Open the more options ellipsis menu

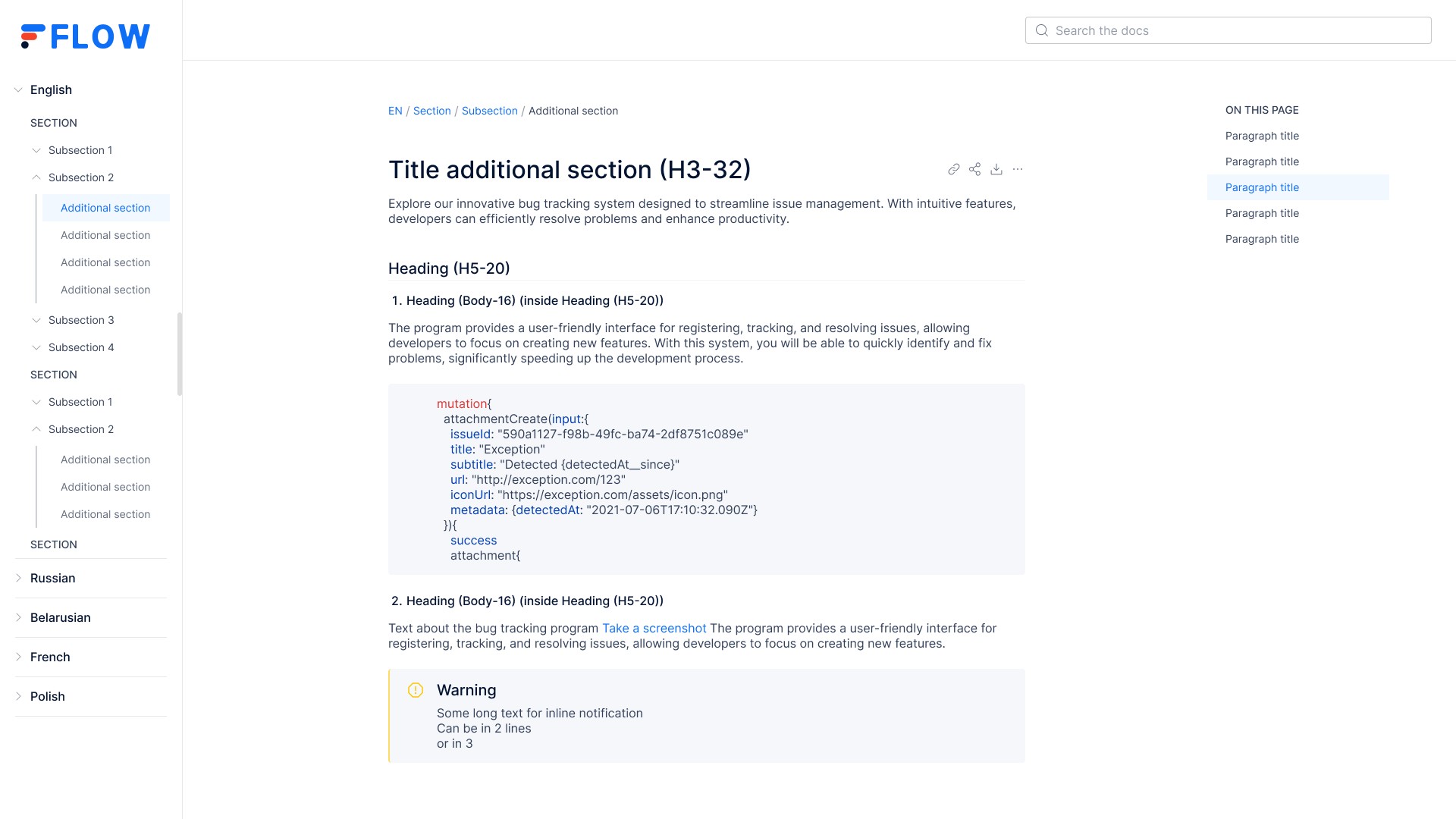coord(1018,169)
